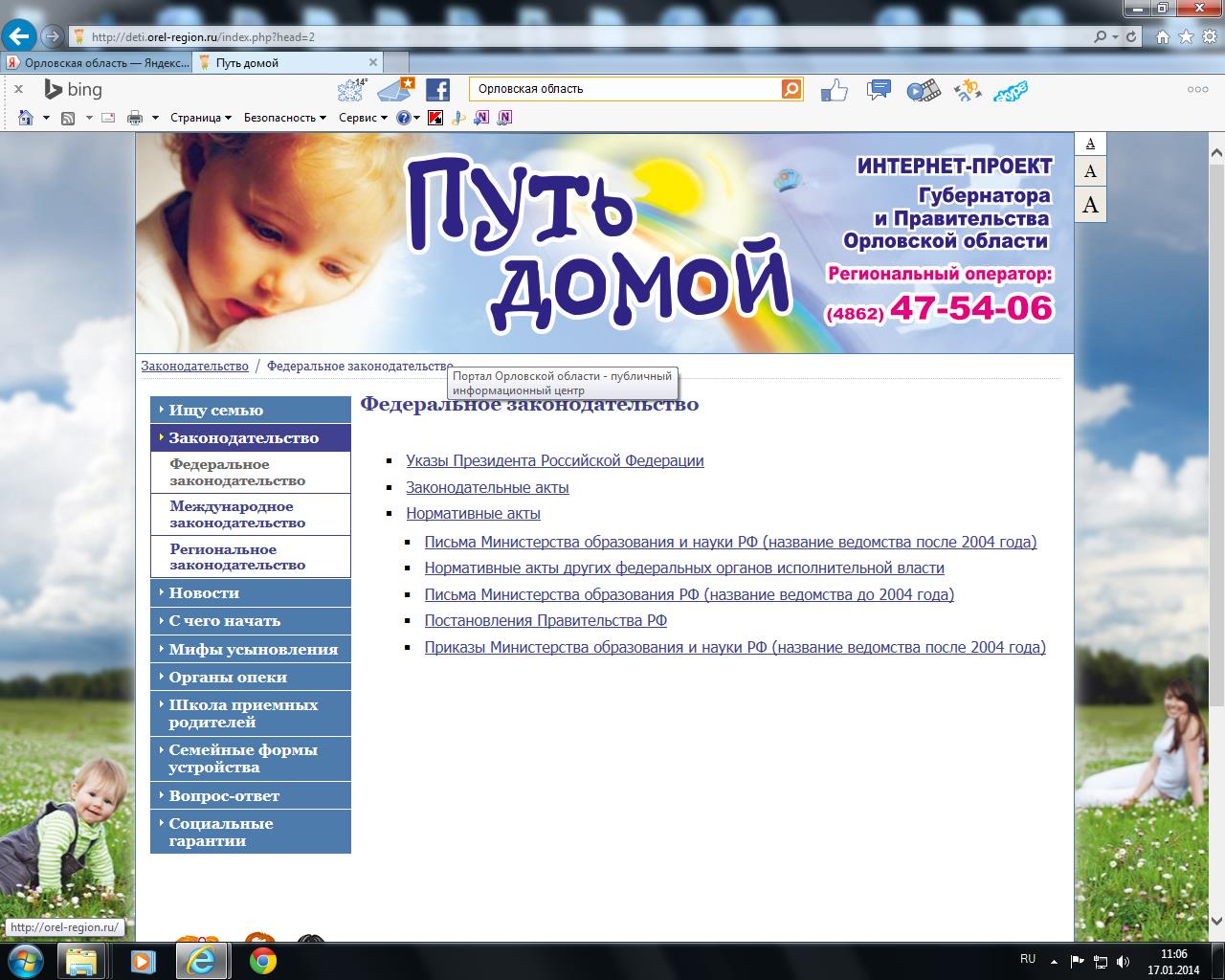Viewport: 1225px width, 980px height.
Task: Expand the Print options dropdown arrow
Action: click(x=155, y=118)
